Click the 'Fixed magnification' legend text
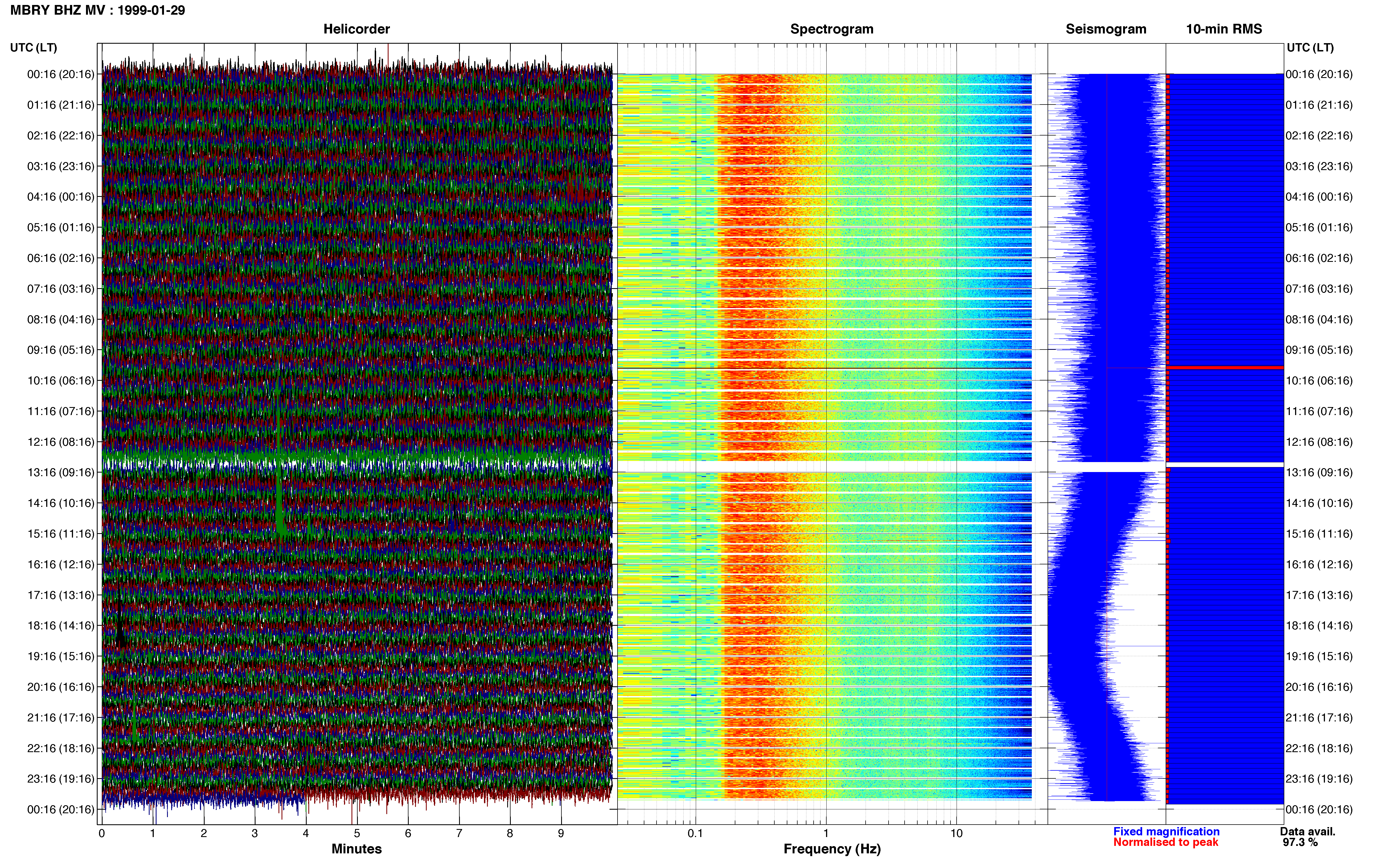The height and width of the screenshot is (868, 1388). pos(1166,831)
